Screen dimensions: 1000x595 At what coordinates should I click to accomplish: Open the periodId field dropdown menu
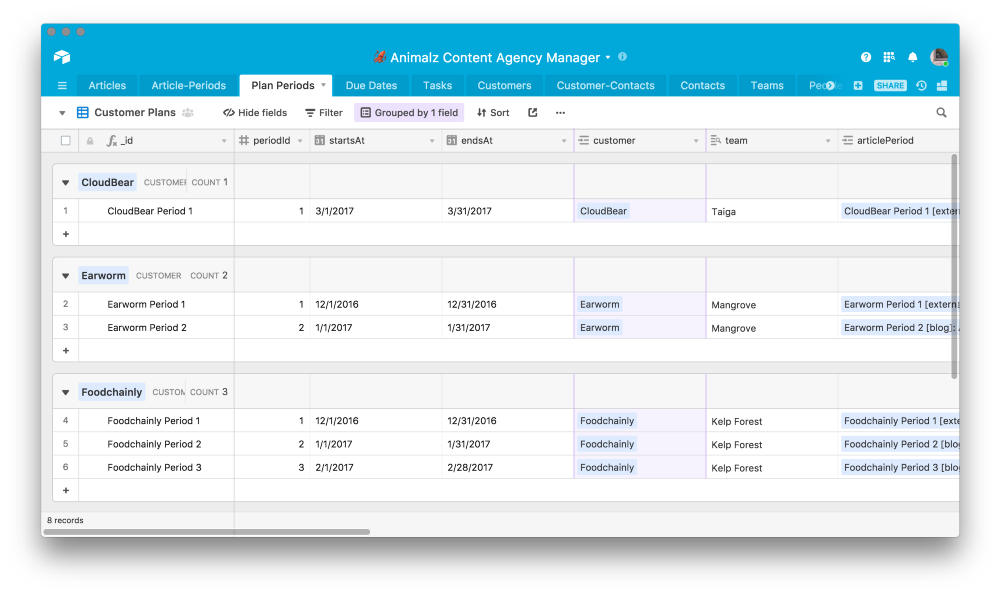coord(300,141)
